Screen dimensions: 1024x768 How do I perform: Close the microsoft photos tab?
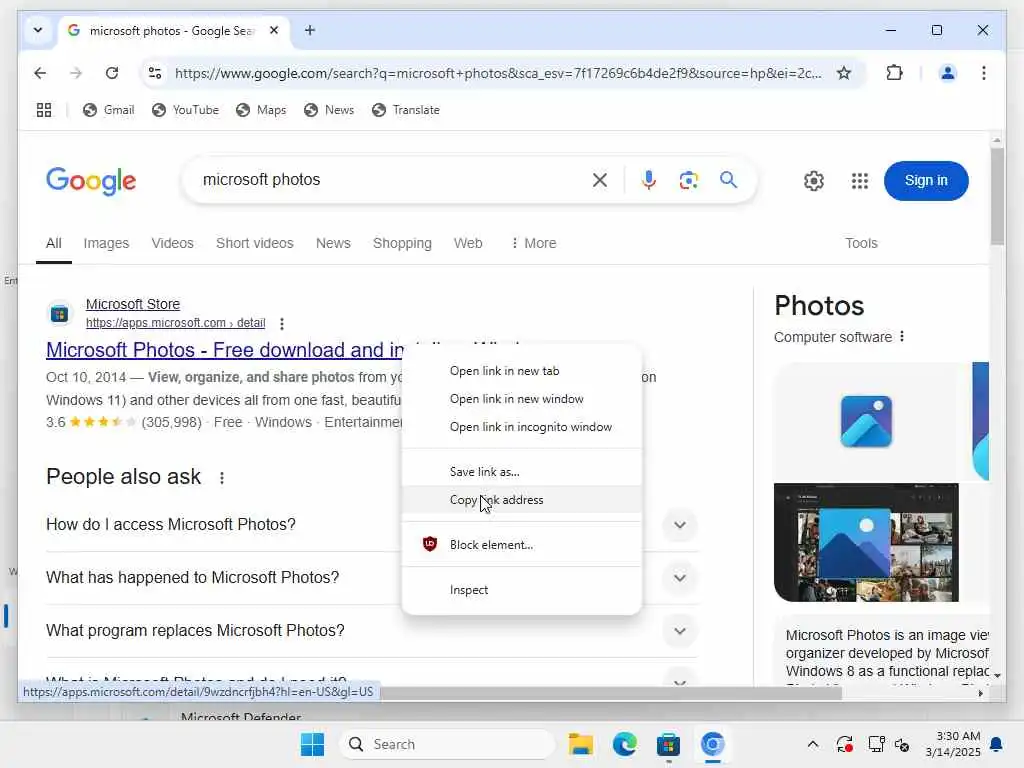coord(274,30)
